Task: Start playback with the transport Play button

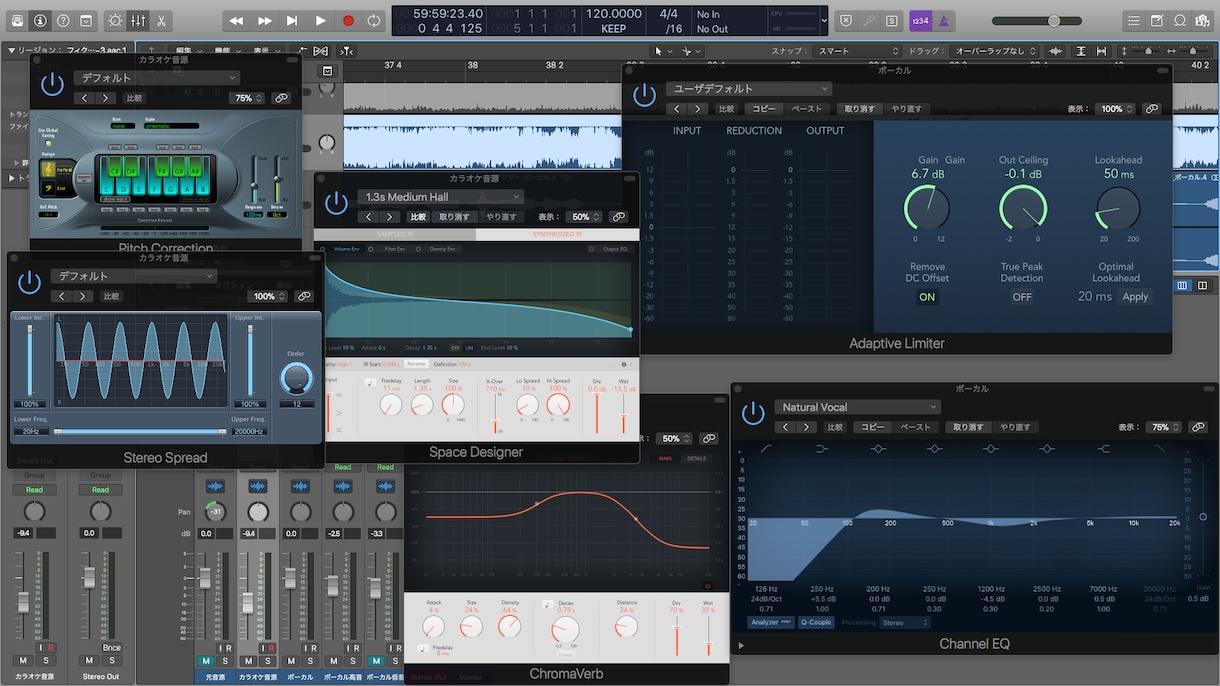Action: (320, 20)
